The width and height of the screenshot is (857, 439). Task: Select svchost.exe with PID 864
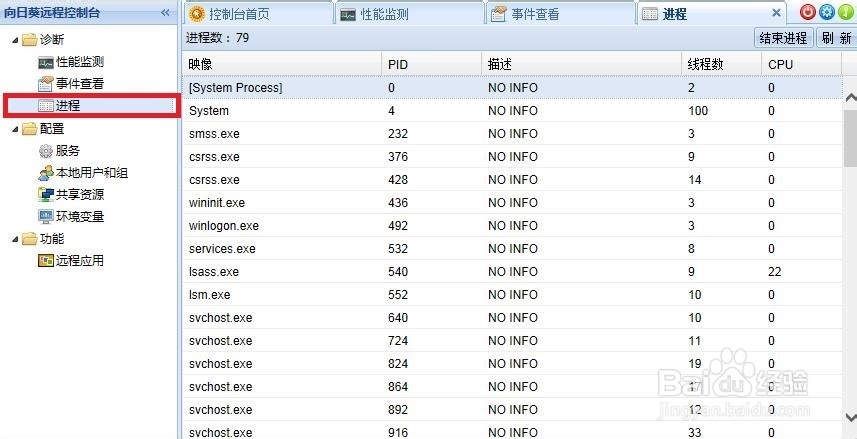click(512, 387)
